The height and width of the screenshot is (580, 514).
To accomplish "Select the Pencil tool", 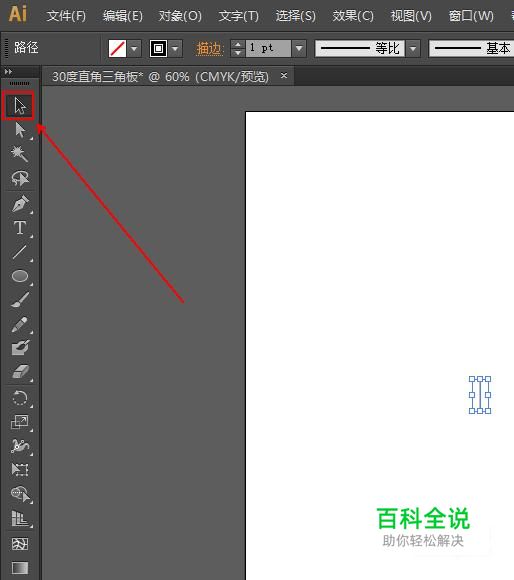I will coord(20,324).
